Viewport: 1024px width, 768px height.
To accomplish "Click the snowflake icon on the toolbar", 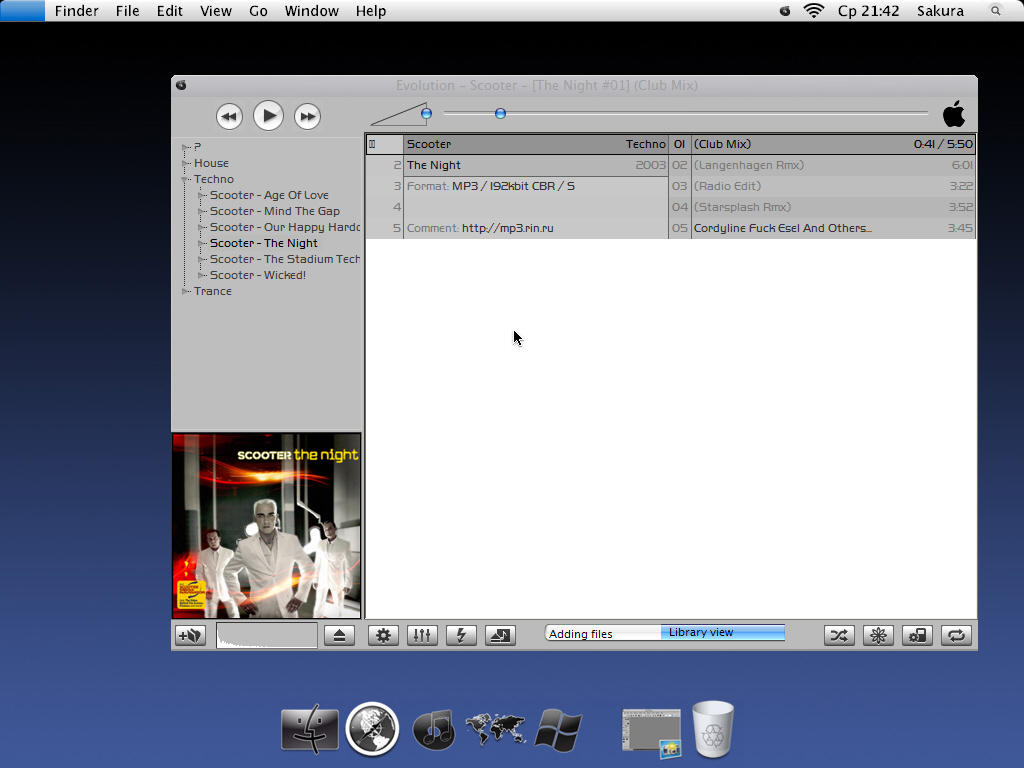I will pos(878,635).
